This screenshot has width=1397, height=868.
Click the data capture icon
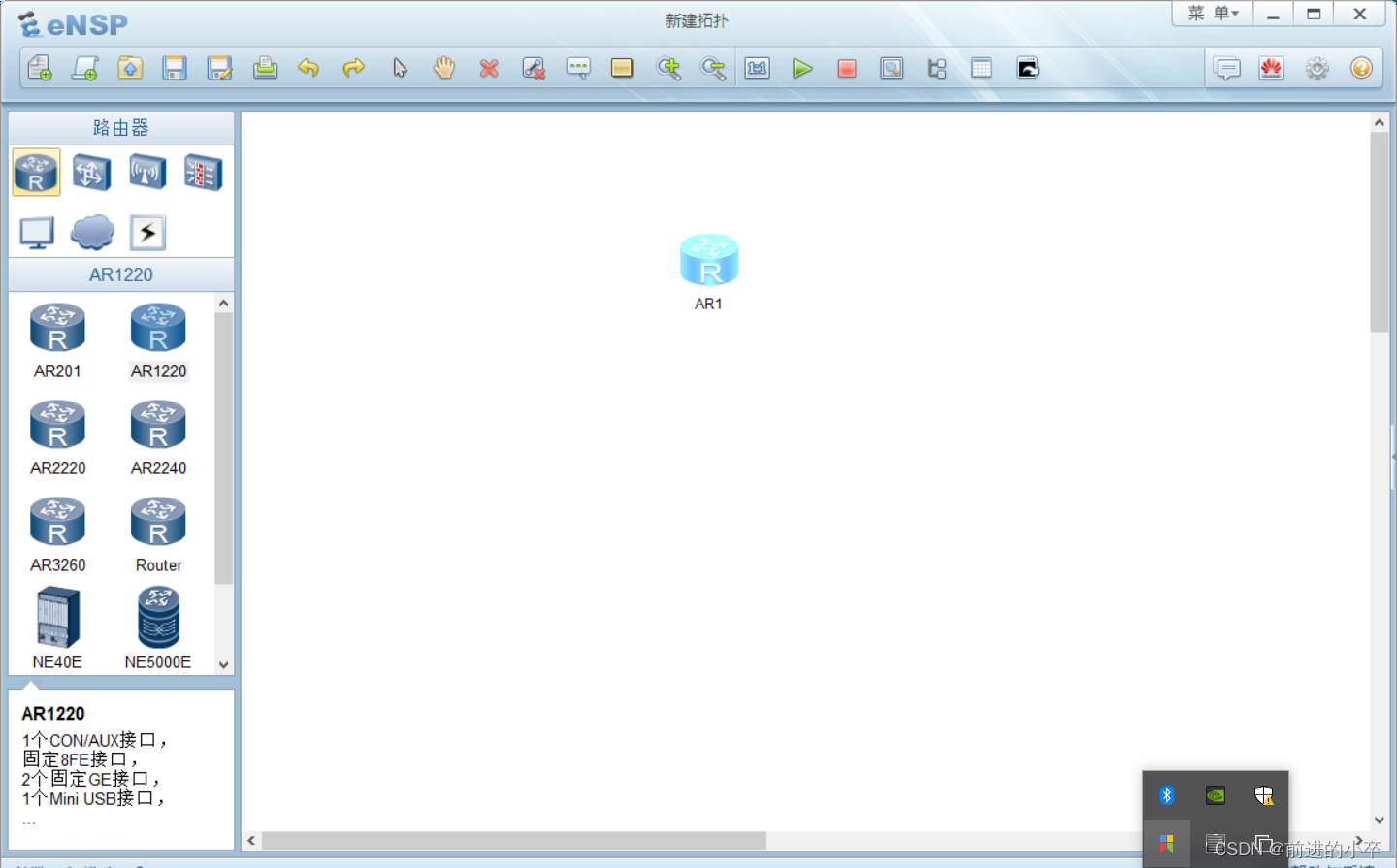(x=892, y=68)
